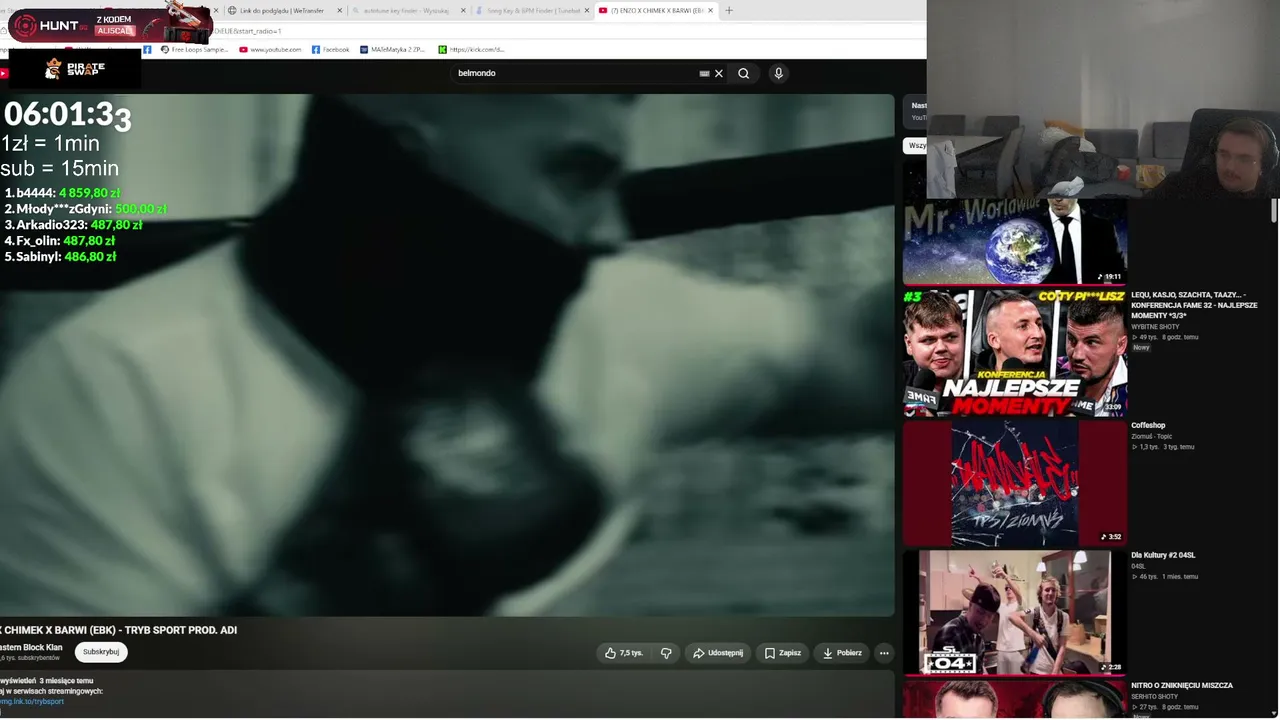Save video with the Zapisz button
The height and width of the screenshot is (720, 1280).
coord(783,653)
